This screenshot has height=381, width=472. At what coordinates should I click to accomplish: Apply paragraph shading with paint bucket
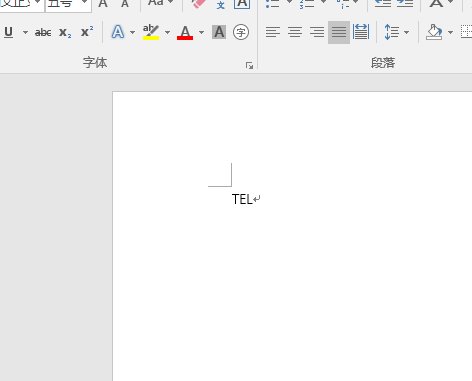[x=434, y=32]
